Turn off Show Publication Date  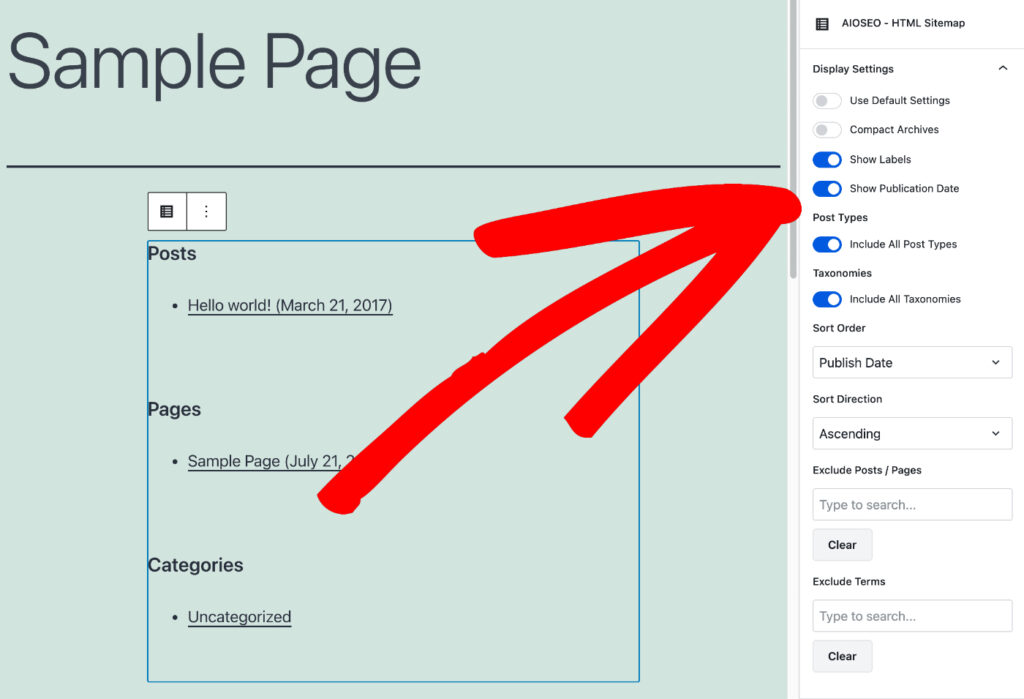(827, 188)
